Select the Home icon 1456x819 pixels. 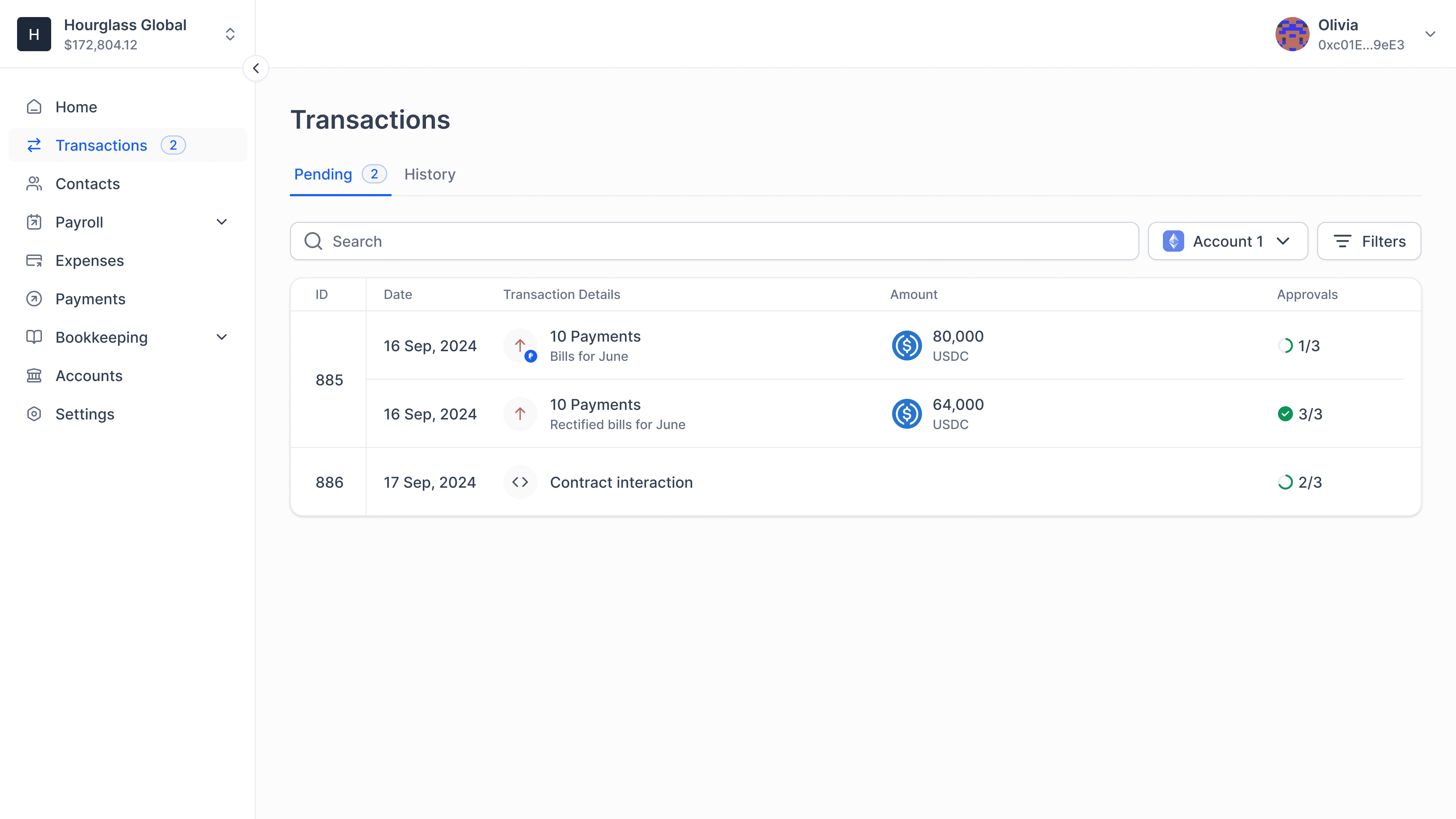34,106
